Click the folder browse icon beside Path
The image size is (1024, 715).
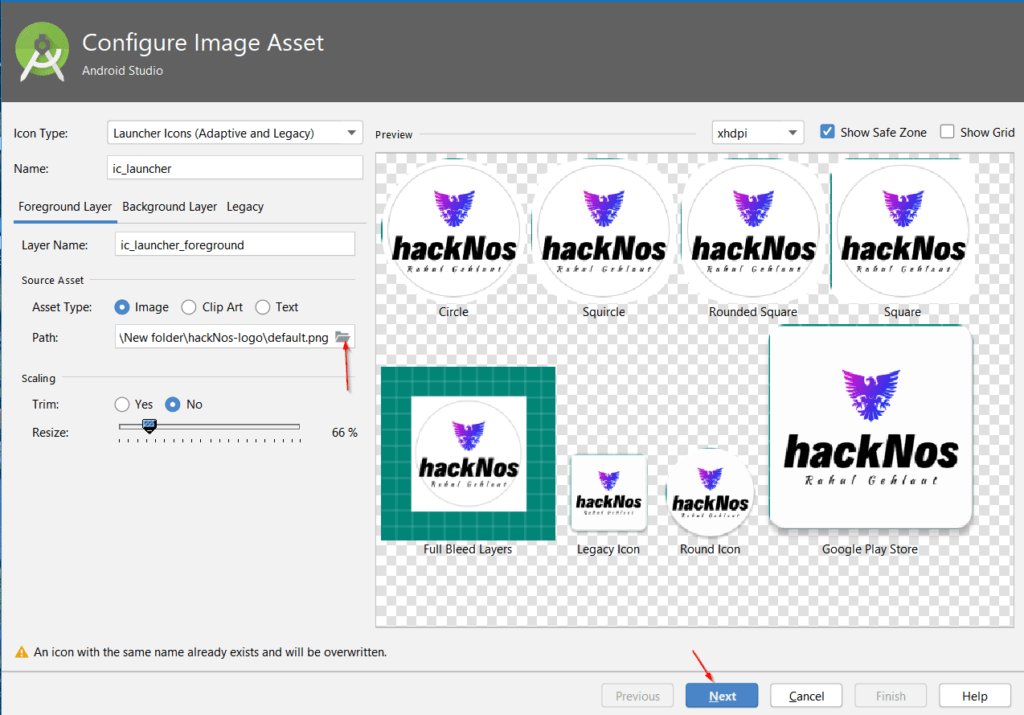coord(342,337)
